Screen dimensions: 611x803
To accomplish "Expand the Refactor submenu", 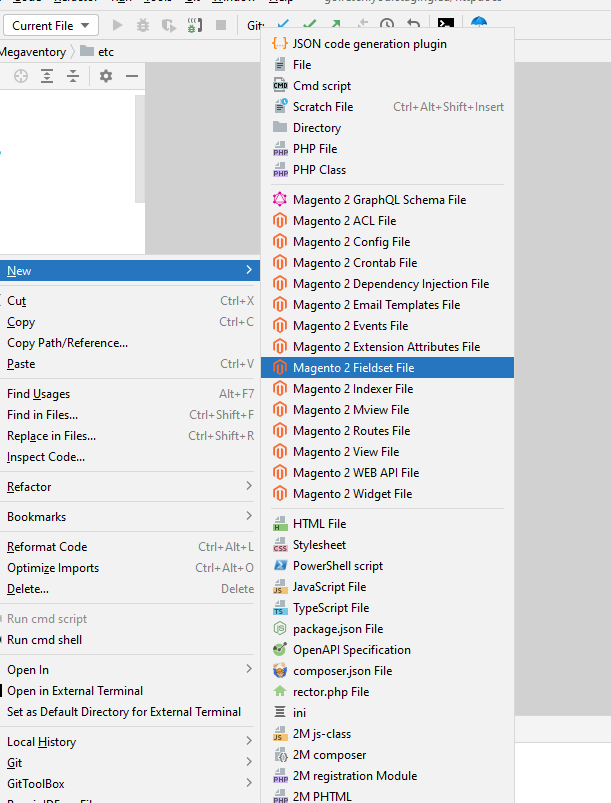I will [x=130, y=487].
